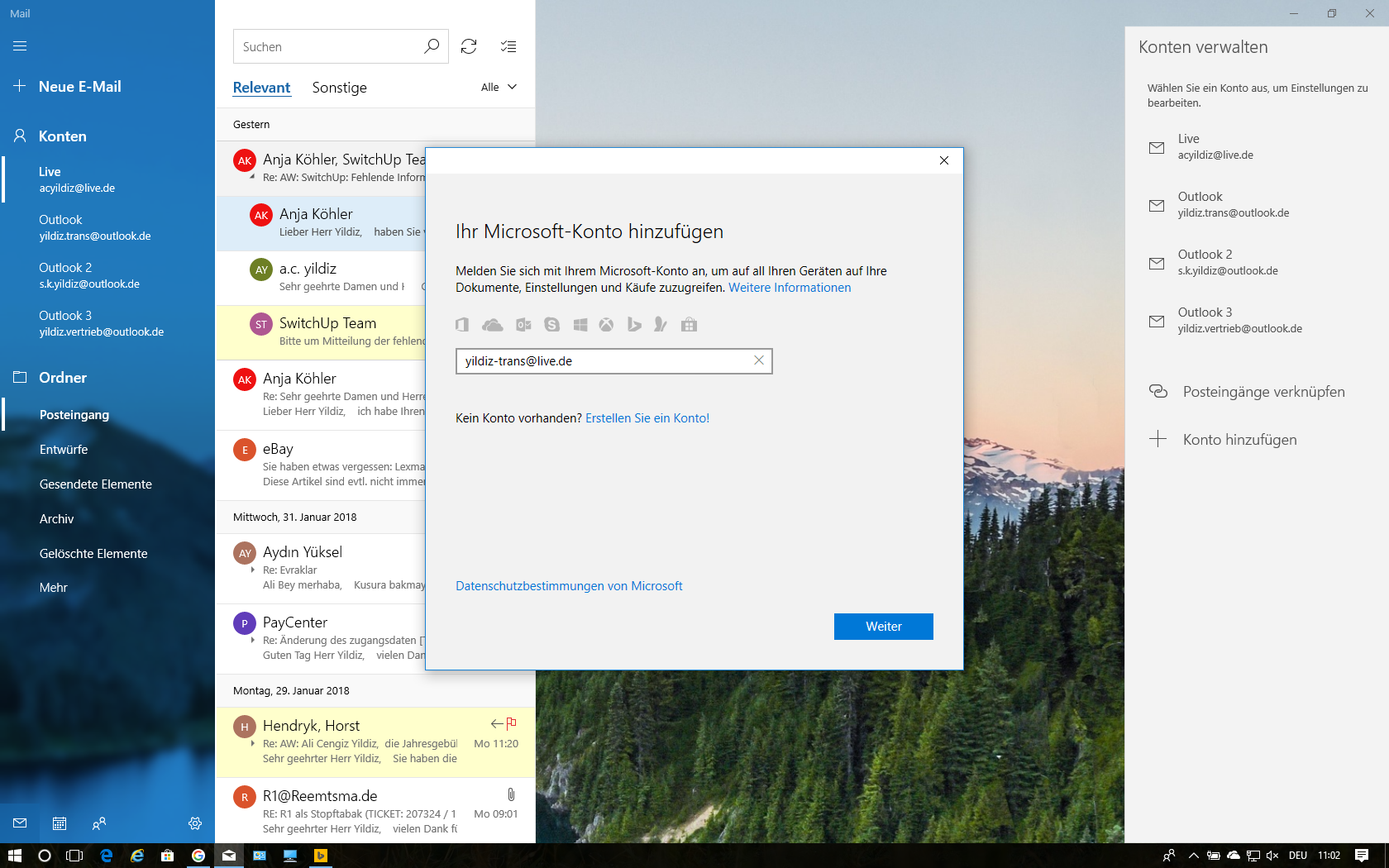Expand the Aydın Yüksel conversation arrow
Screen dimensions: 1389x868
pos(253,570)
